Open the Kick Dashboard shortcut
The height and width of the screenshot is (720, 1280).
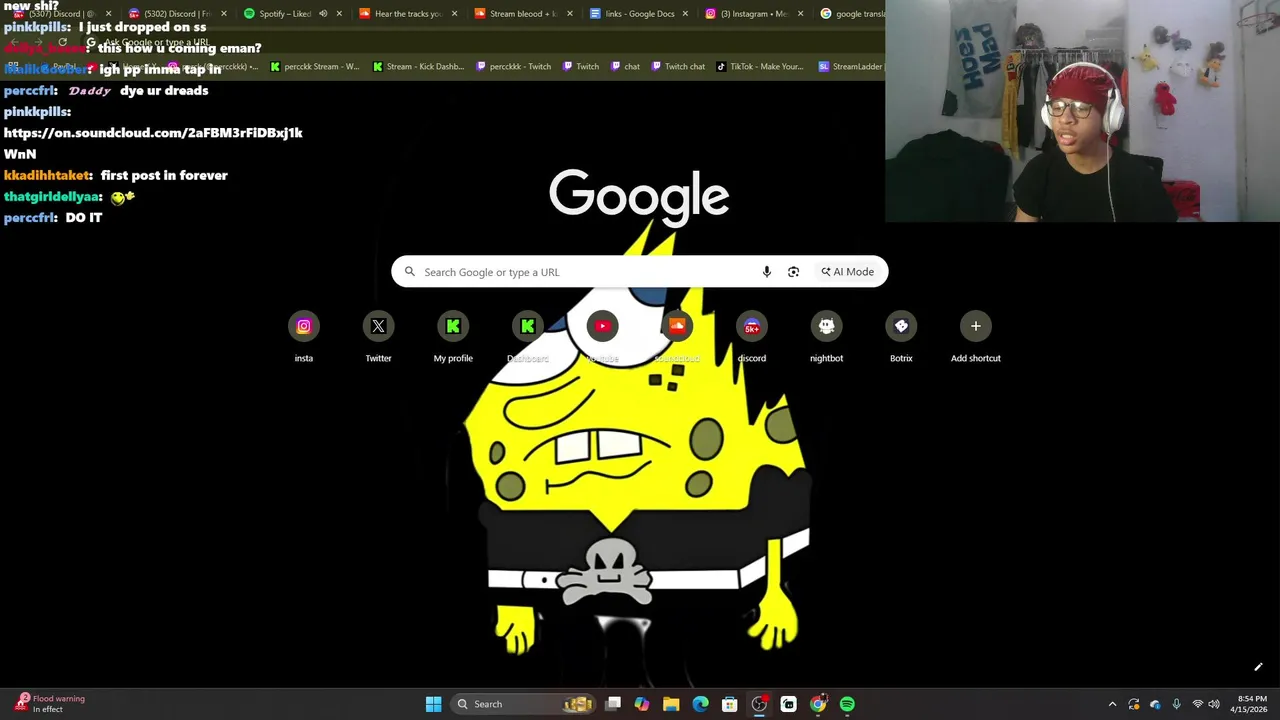pyautogui.click(x=527, y=337)
